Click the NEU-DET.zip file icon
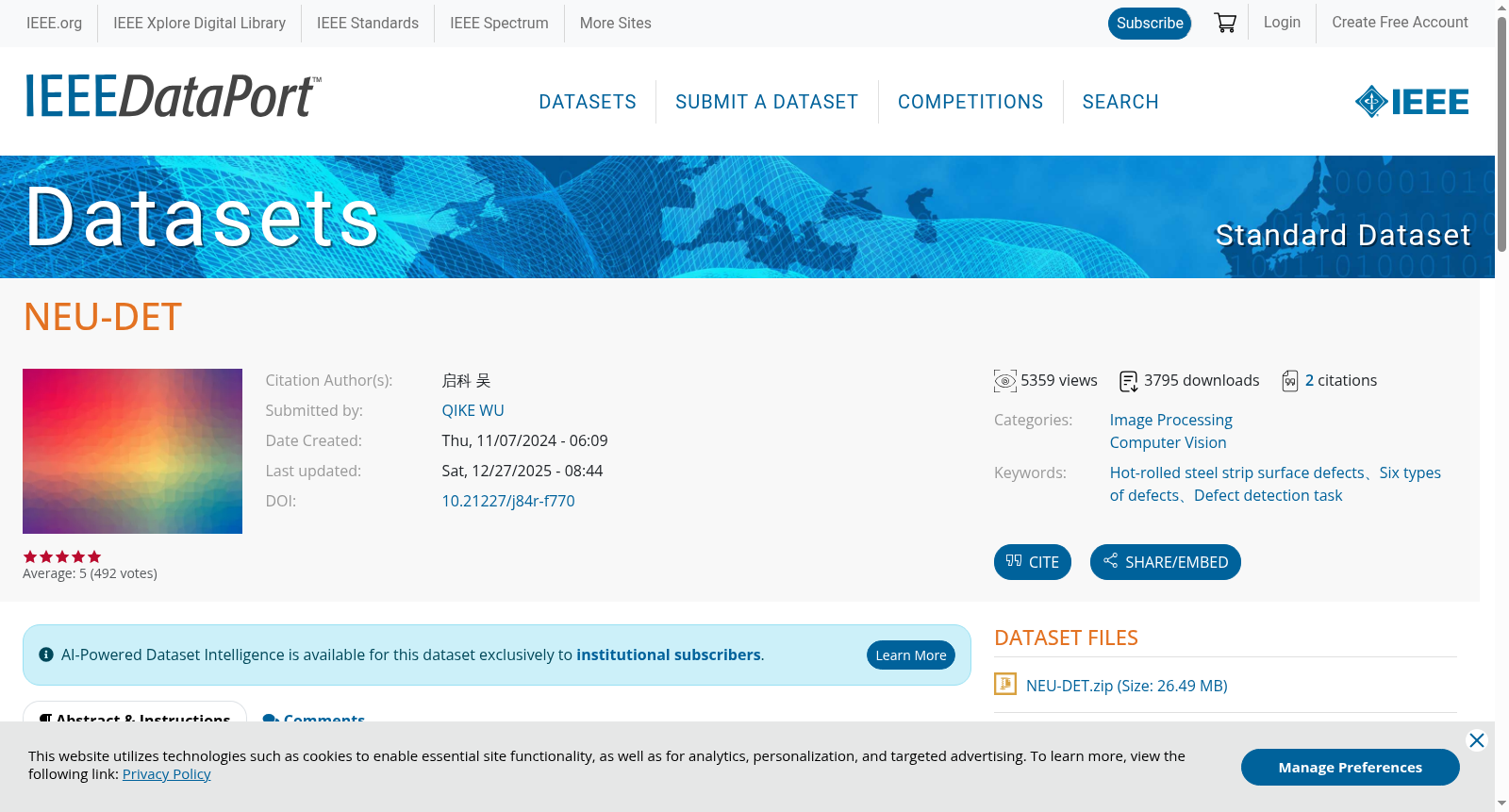Viewport: 1509px width, 812px height. (x=1005, y=684)
